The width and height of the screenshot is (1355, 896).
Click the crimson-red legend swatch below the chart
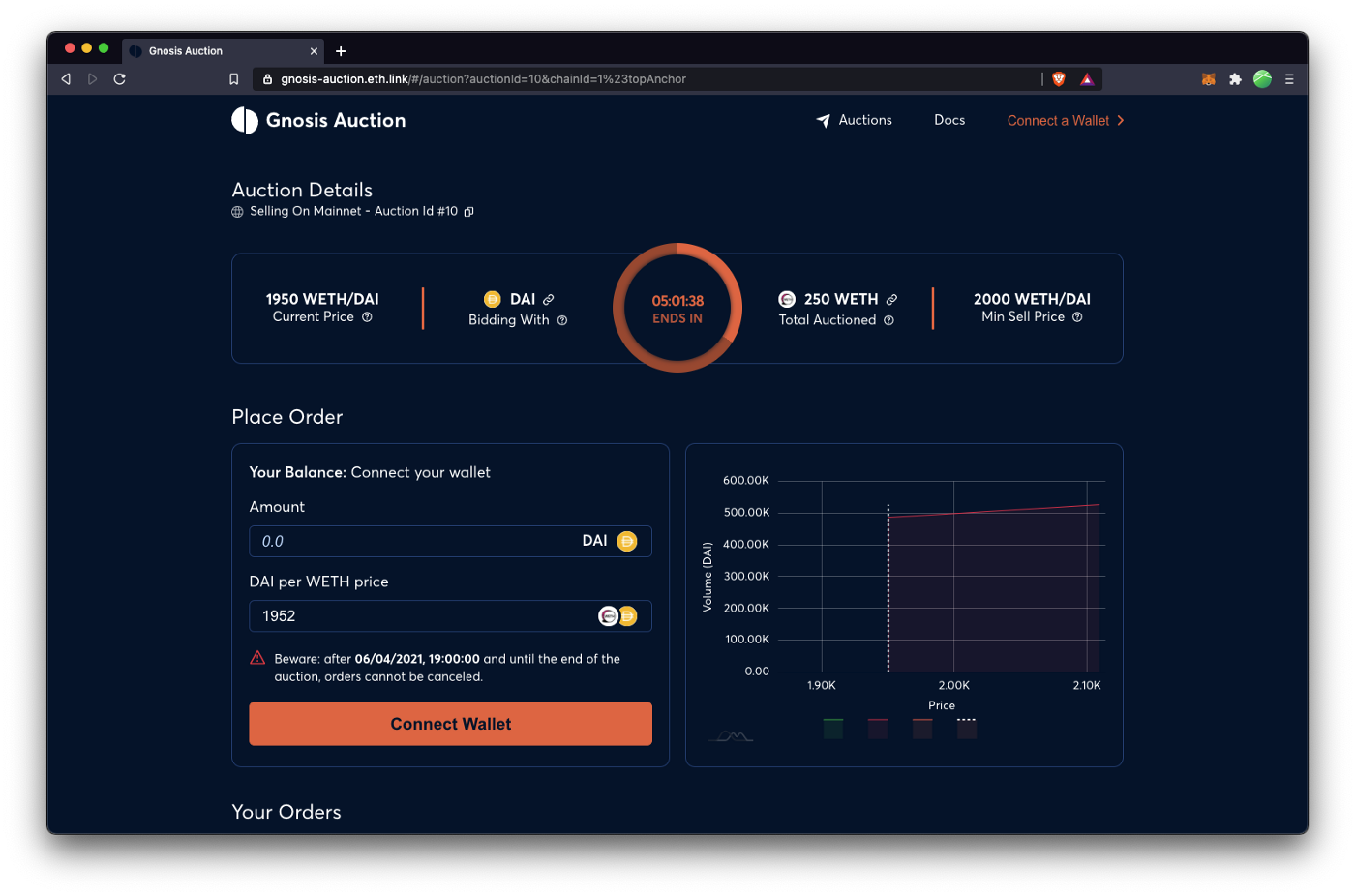pyautogui.click(x=878, y=729)
